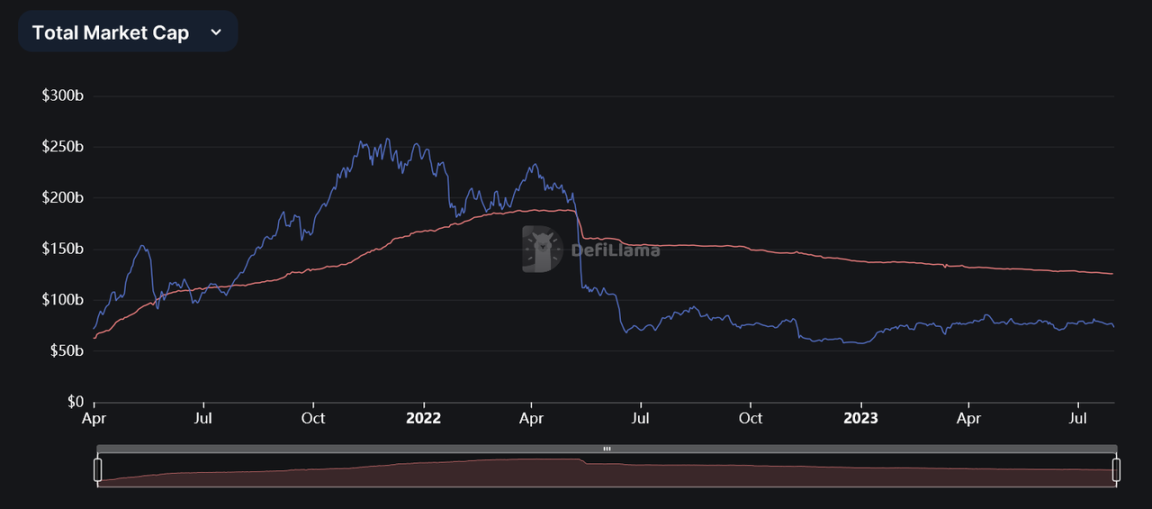Click the bold 2022 x-axis label
Screen dimensions: 1152x509
[423, 418]
